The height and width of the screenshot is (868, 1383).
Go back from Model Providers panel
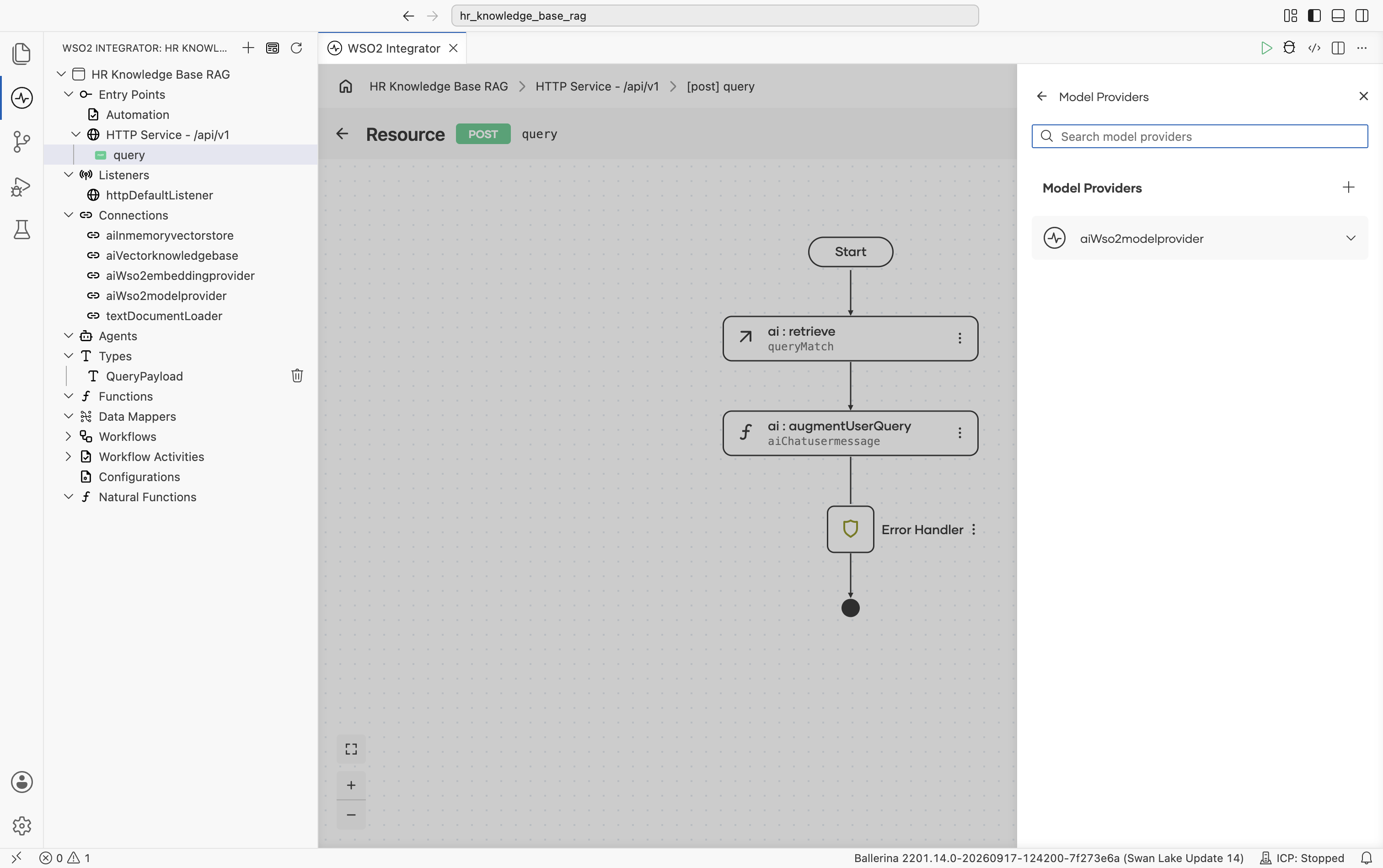pos(1042,96)
